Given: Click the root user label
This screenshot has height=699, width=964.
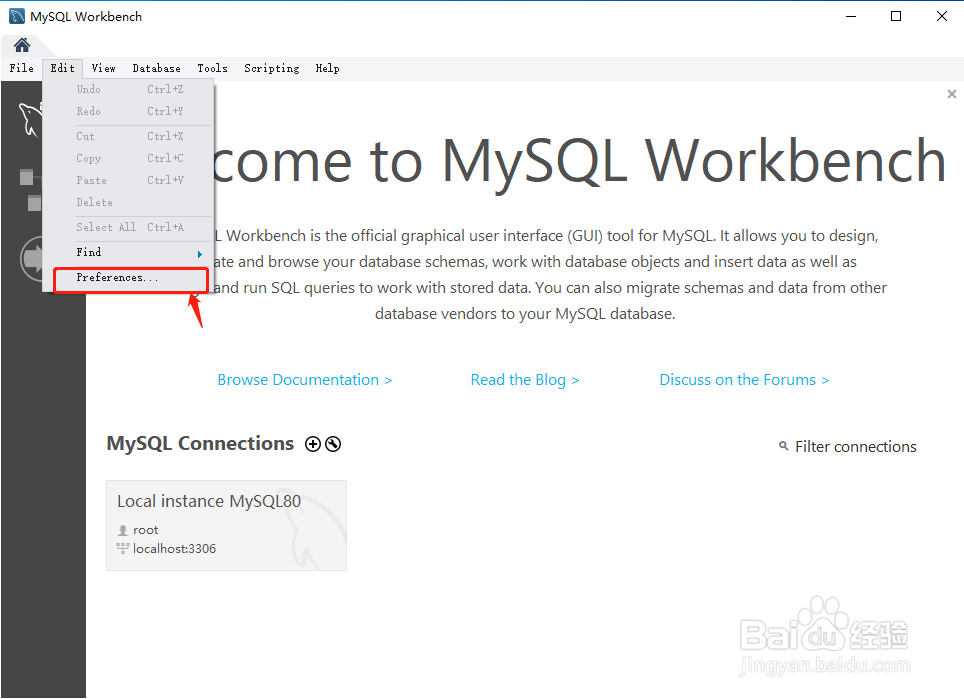Looking at the screenshot, I should click(146, 530).
